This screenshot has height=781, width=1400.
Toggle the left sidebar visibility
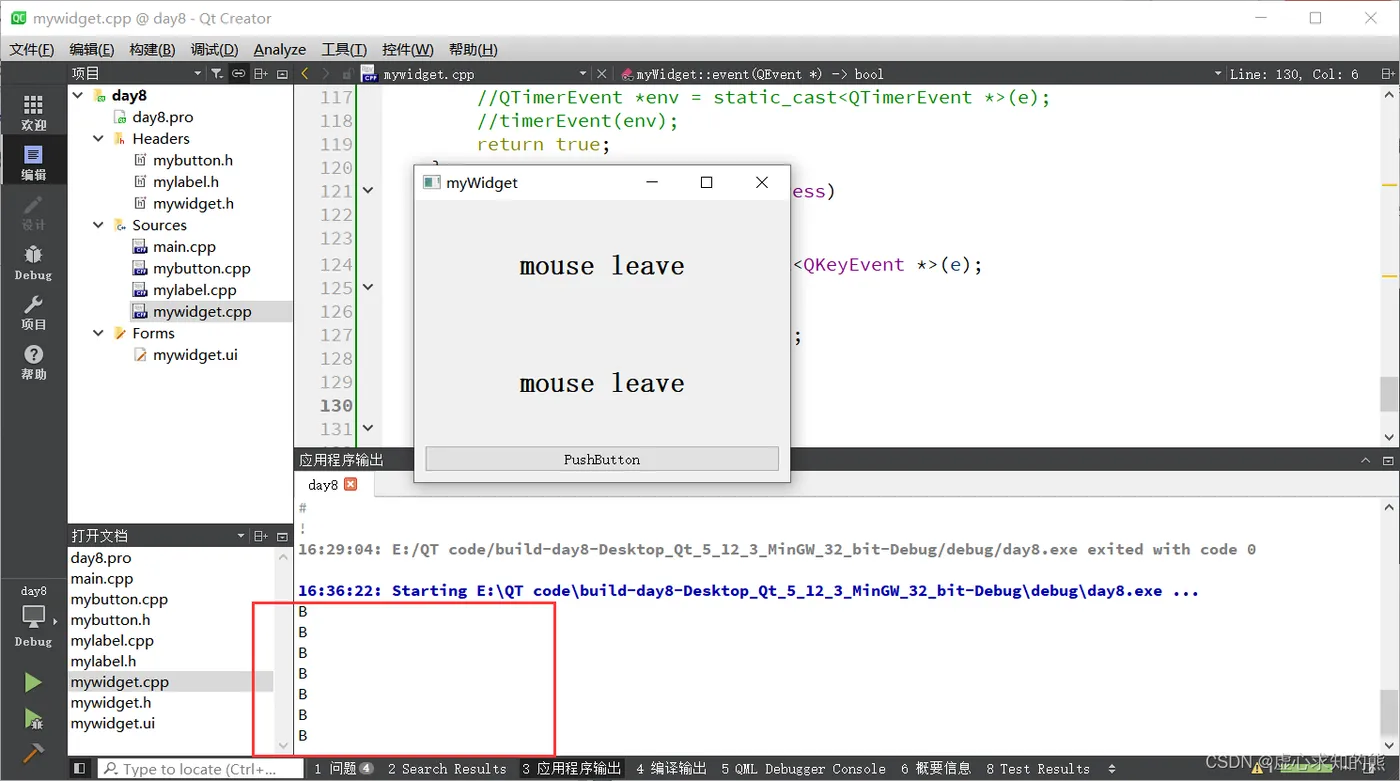click(x=80, y=768)
